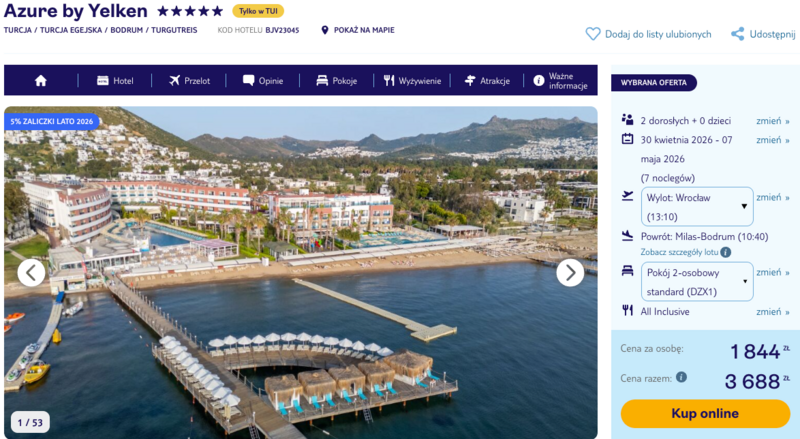800x439 pixels.
Task: Click the 'Tylko w TUI' badge
Action: click(258, 11)
